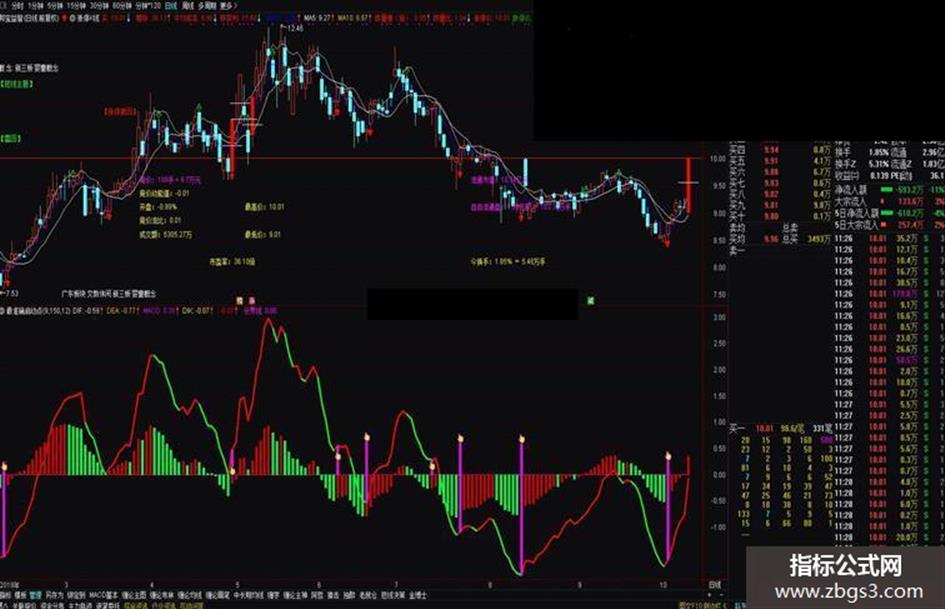The width and height of the screenshot is (945, 609).
Task: Click the 市盈率: 36.10倍 label
Action: click(x=232, y=262)
